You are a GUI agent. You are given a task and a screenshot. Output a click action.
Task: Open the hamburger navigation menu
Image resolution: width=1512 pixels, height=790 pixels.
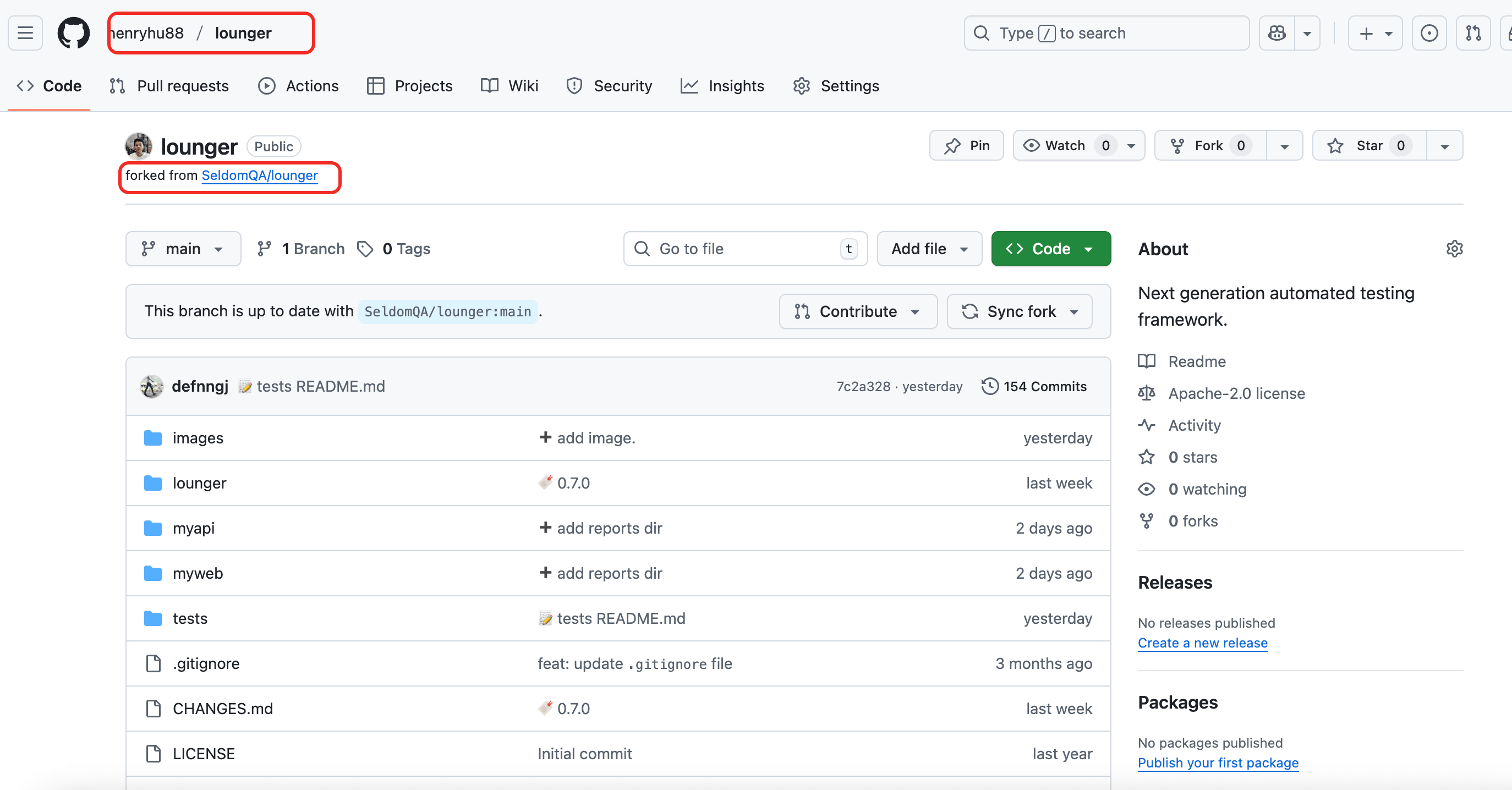25,33
